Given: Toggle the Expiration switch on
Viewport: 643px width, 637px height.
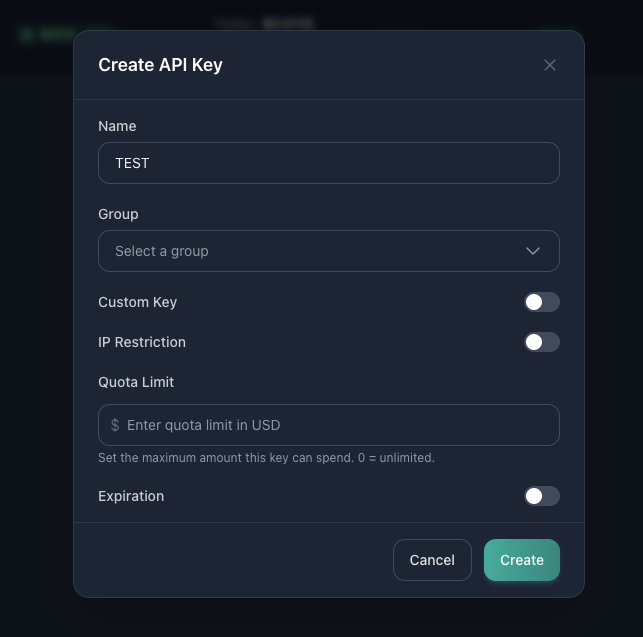Looking at the screenshot, I should [x=541, y=496].
